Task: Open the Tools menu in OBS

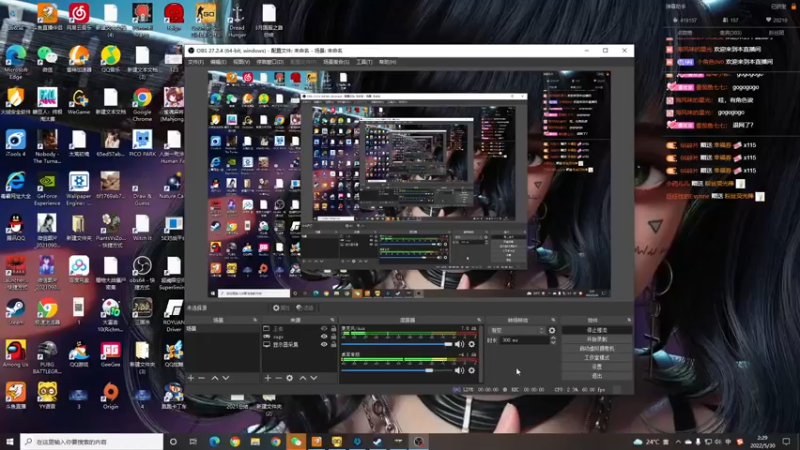Action: coord(364,62)
